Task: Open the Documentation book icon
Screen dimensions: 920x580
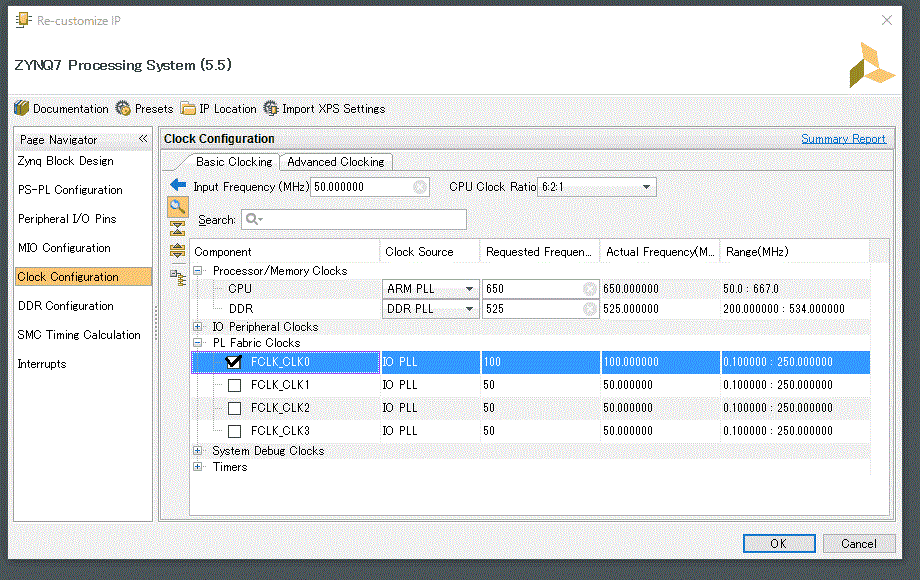Action: pyautogui.click(x=22, y=108)
